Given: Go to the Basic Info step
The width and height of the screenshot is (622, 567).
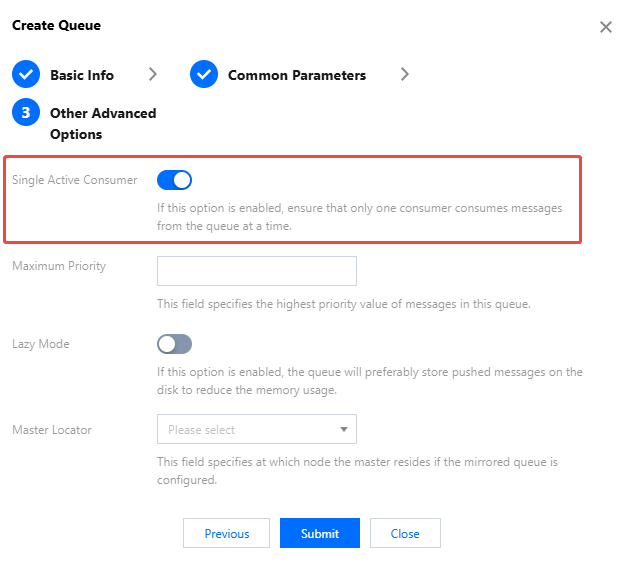Looking at the screenshot, I should 82,75.
